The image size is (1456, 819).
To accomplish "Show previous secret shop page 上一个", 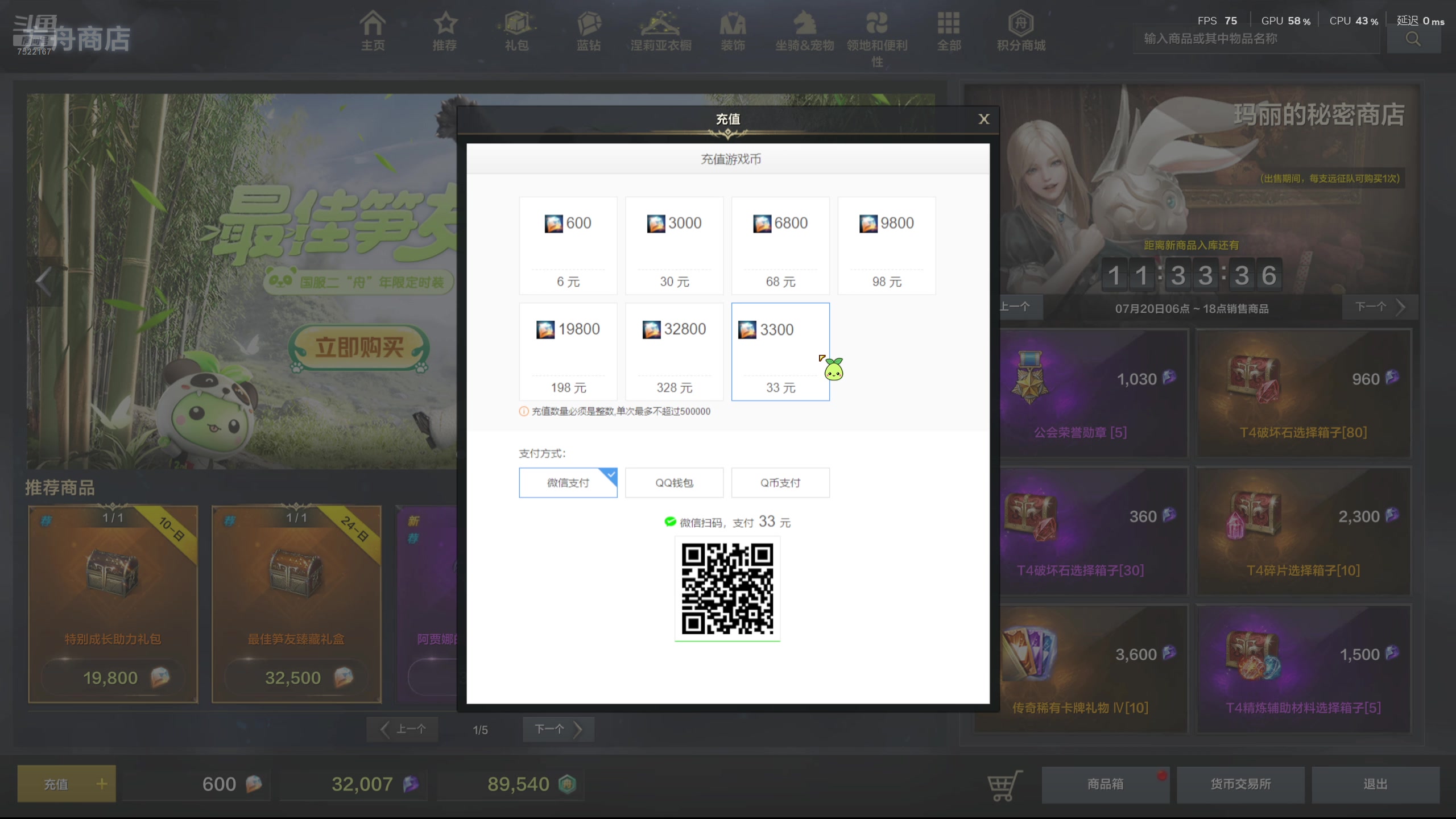I will pyautogui.click(x=1021, y=307).
